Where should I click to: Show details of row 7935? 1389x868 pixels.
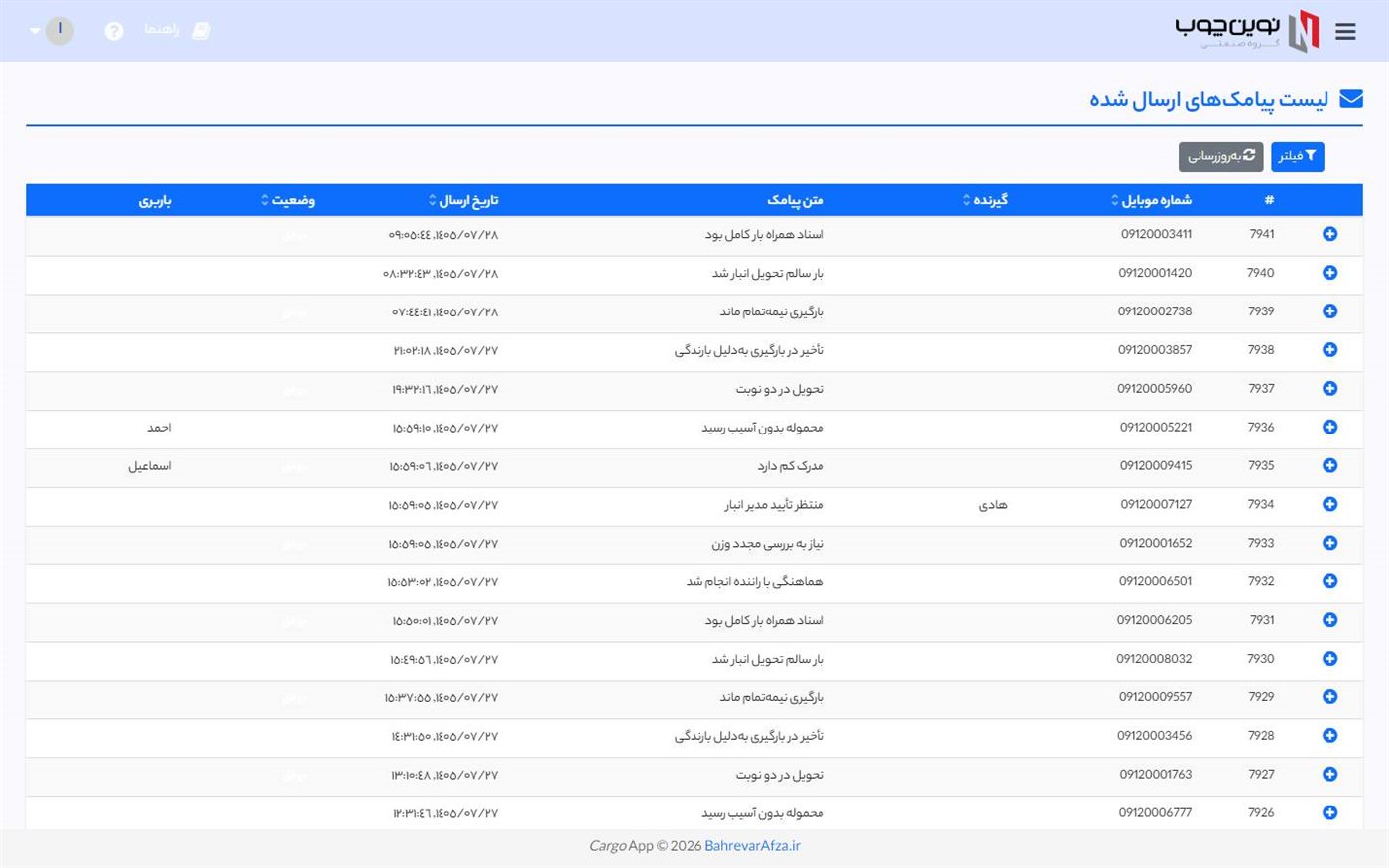(x=1329, y=466)
